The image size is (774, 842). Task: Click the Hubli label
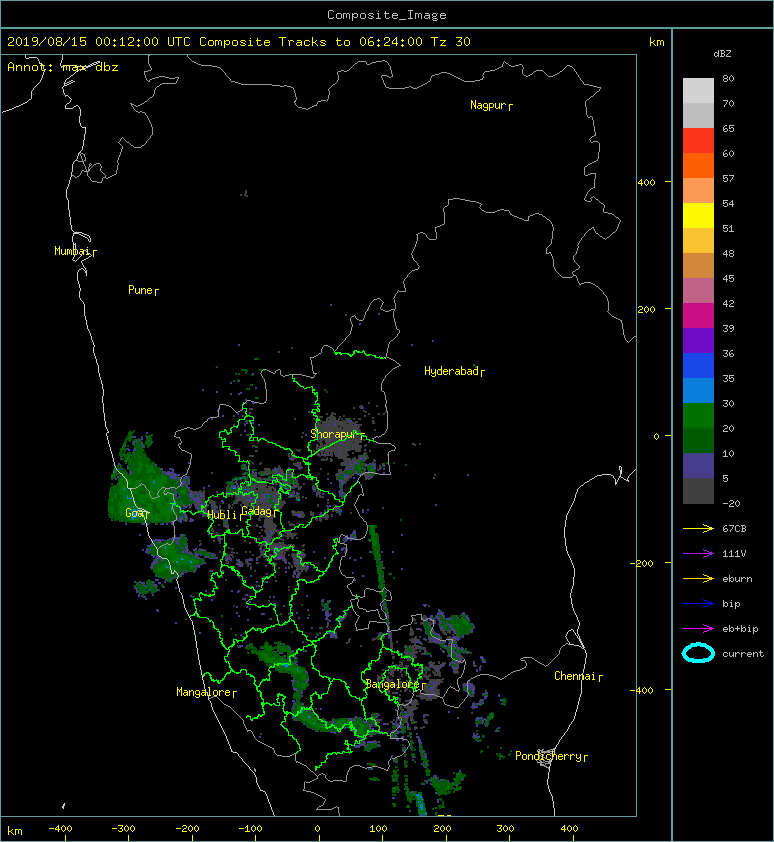click(222, 515)
